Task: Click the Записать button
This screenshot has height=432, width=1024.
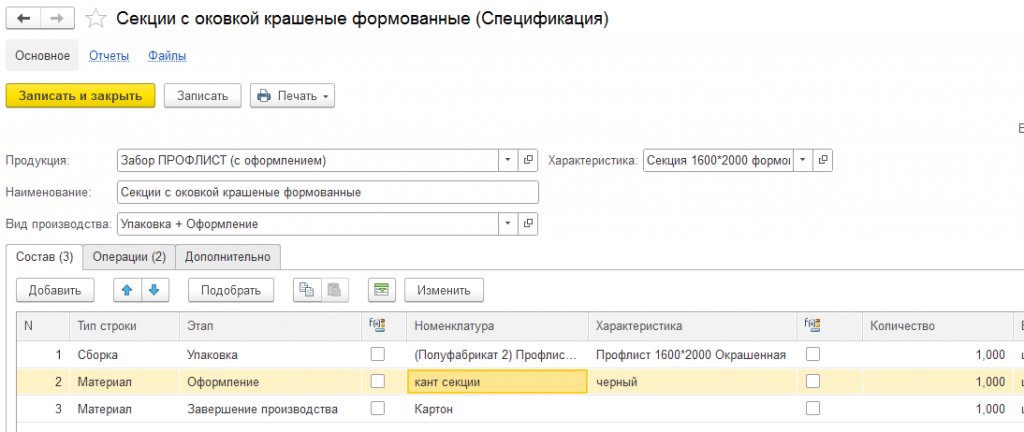Action: [x=202, y=96]
